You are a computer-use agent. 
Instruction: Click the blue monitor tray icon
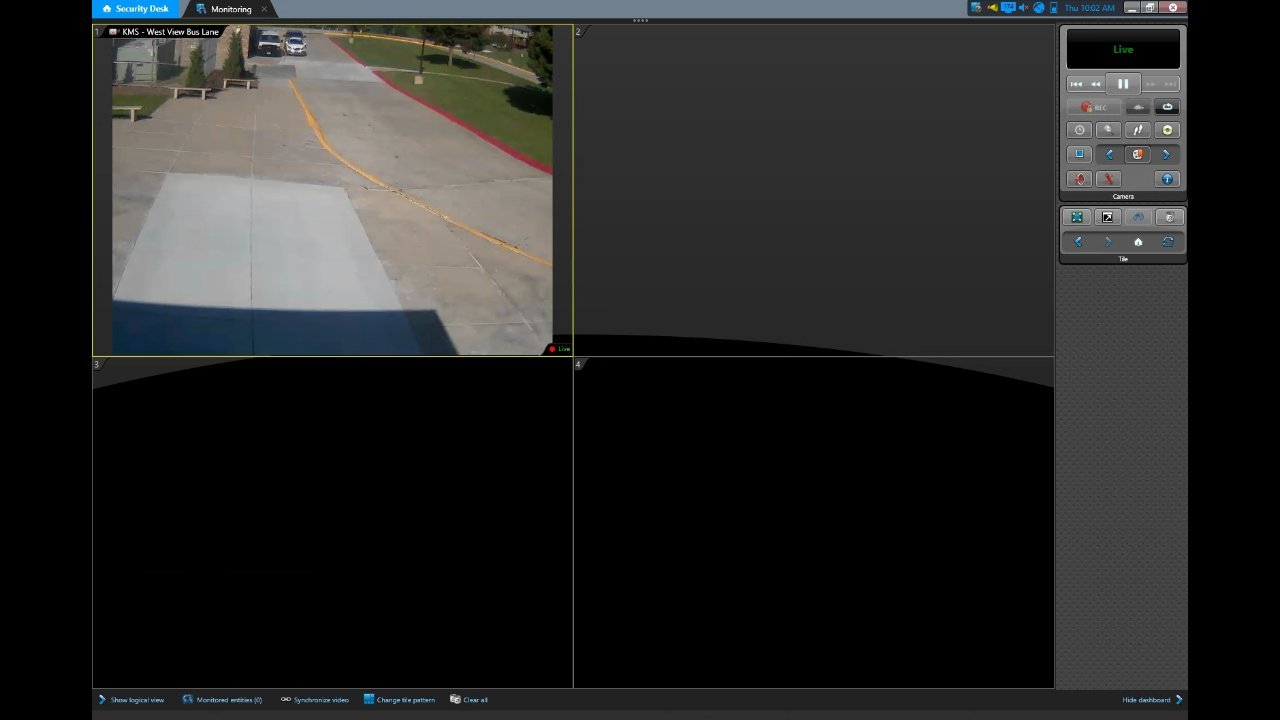(x=1008, y=8)
